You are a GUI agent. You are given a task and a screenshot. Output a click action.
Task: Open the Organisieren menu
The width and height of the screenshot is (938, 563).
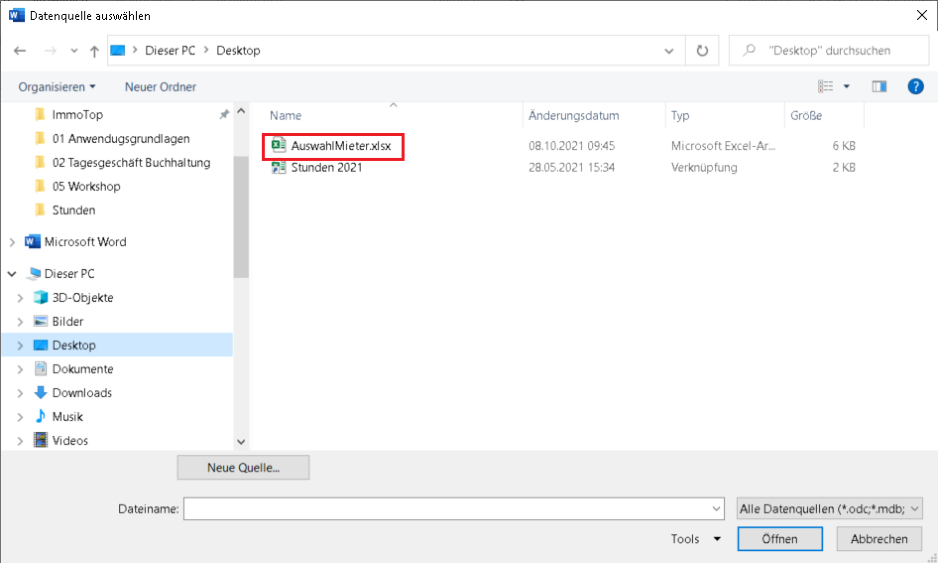coord(57,87)
